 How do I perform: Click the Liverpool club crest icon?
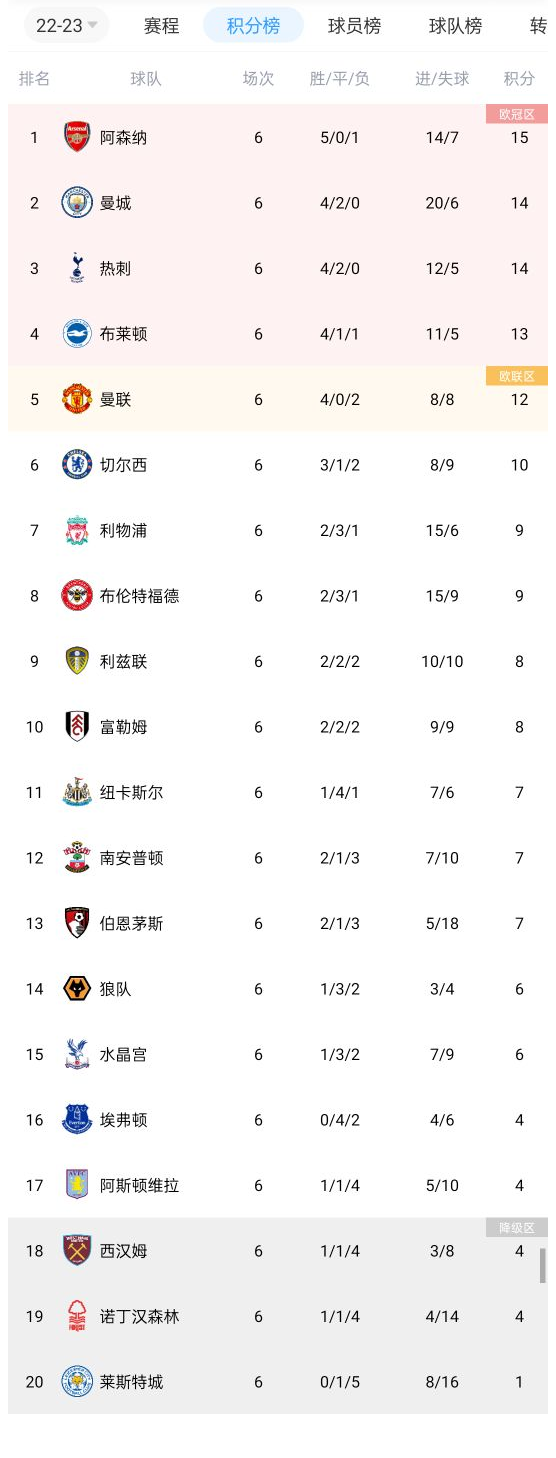77,530
